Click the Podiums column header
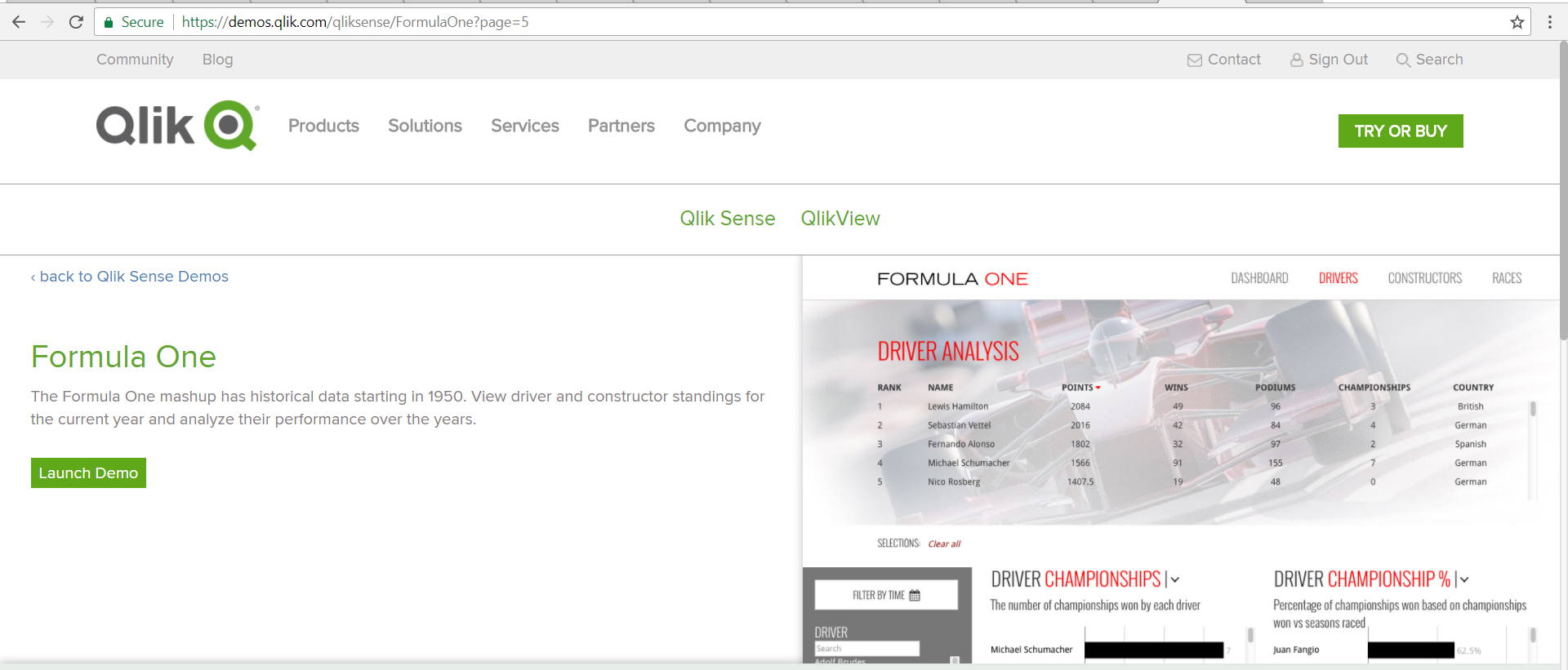Screen dimensions: 1568x670 click(1275, 388)
